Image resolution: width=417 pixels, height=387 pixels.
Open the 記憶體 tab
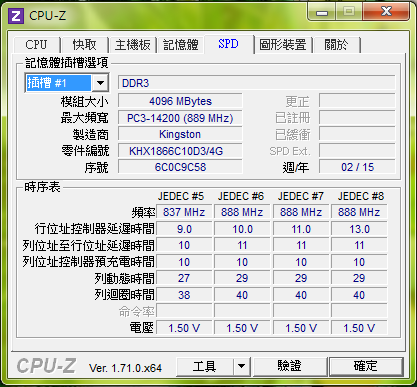click(181, 45)
